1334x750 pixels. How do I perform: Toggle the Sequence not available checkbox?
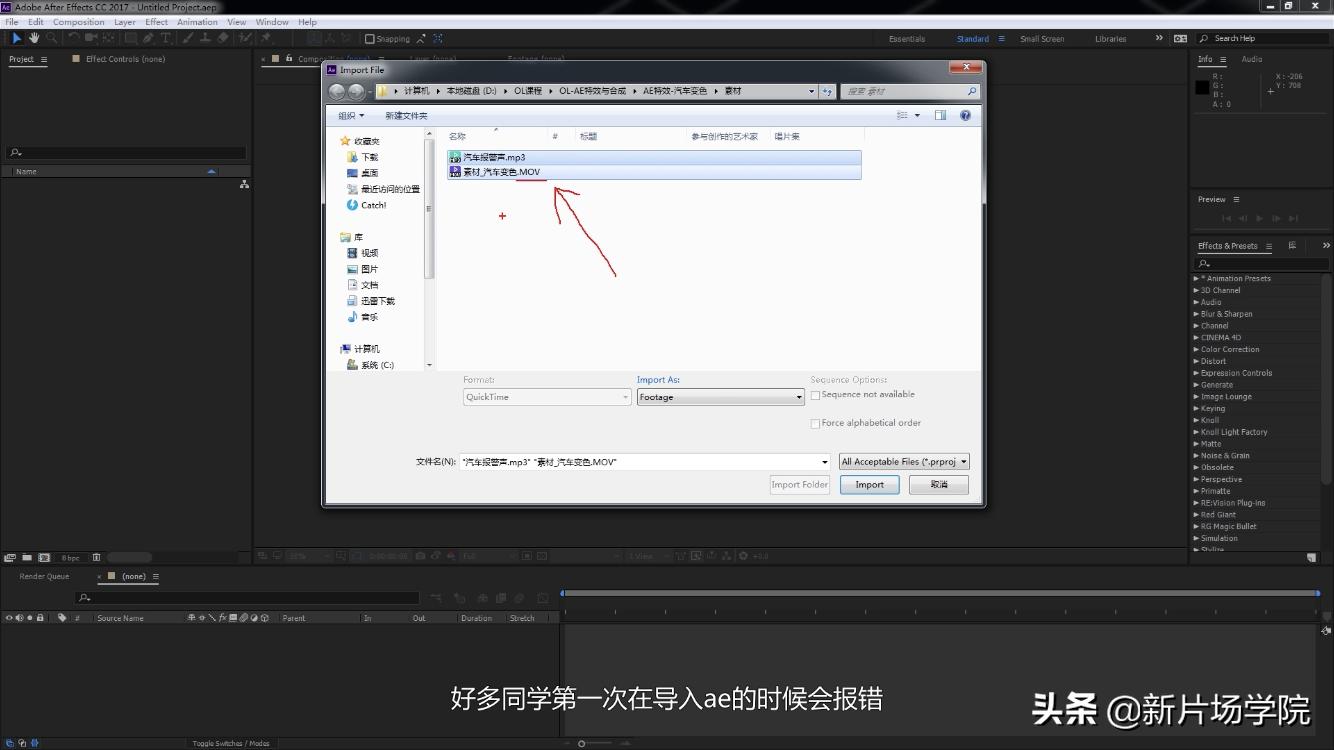[x=816, y=394]
